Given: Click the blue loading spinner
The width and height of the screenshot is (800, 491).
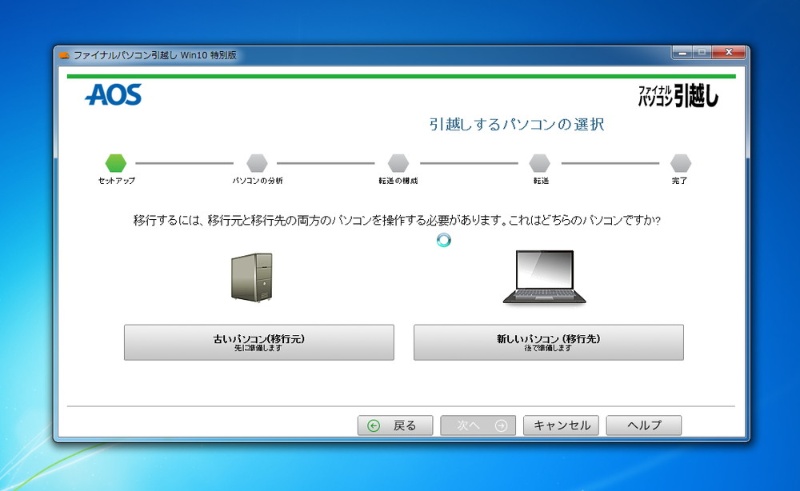Looking at the screenshot, I should pos(444,240).
